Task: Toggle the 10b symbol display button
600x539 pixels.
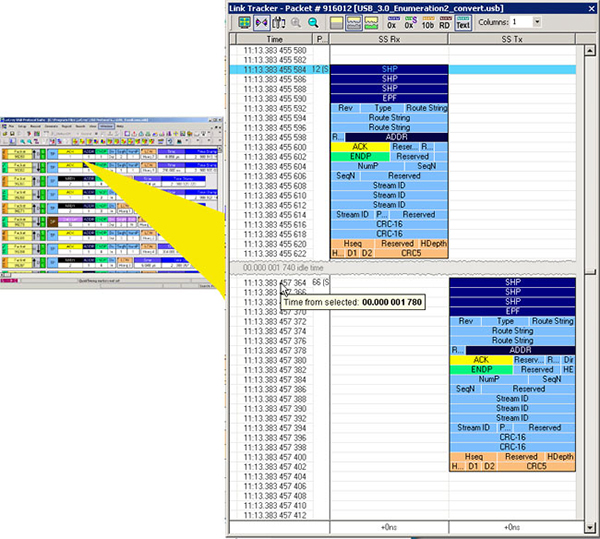Action: 430,22
